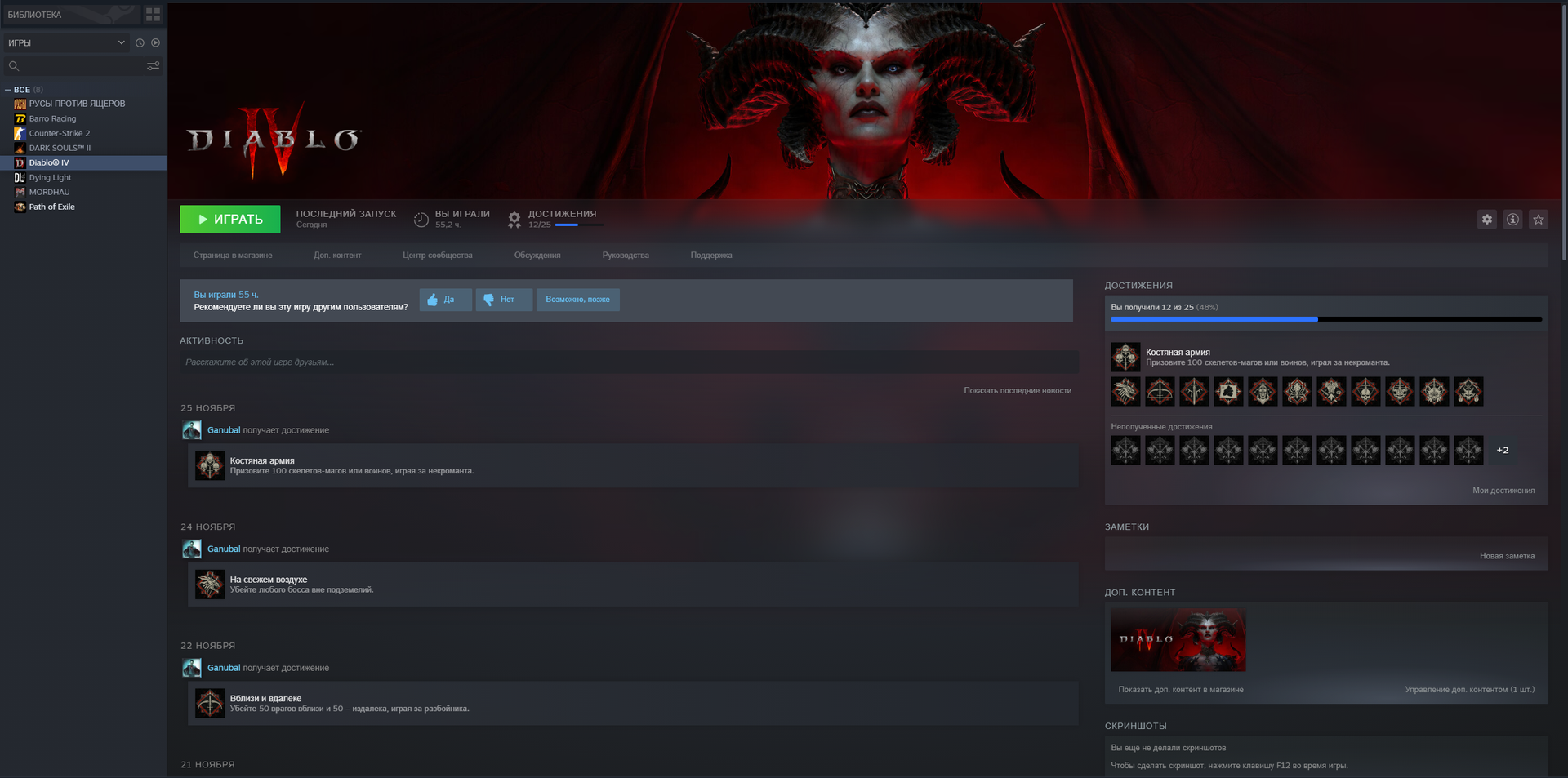The width and height of the screenshot is (1568, 778).
Task: Click small achievements progress bar under 12/25
Action: click(x=578, y=225)
